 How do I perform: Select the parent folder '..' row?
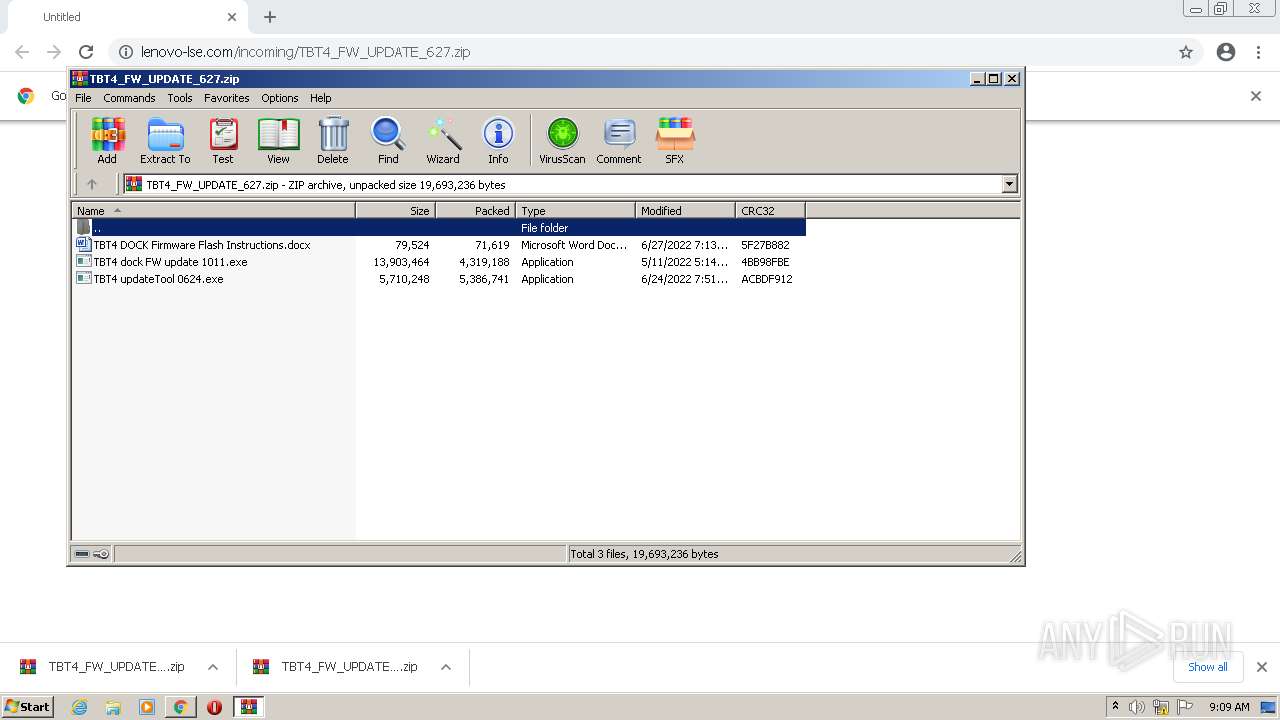pyautogui.click(x=439, y=228)
